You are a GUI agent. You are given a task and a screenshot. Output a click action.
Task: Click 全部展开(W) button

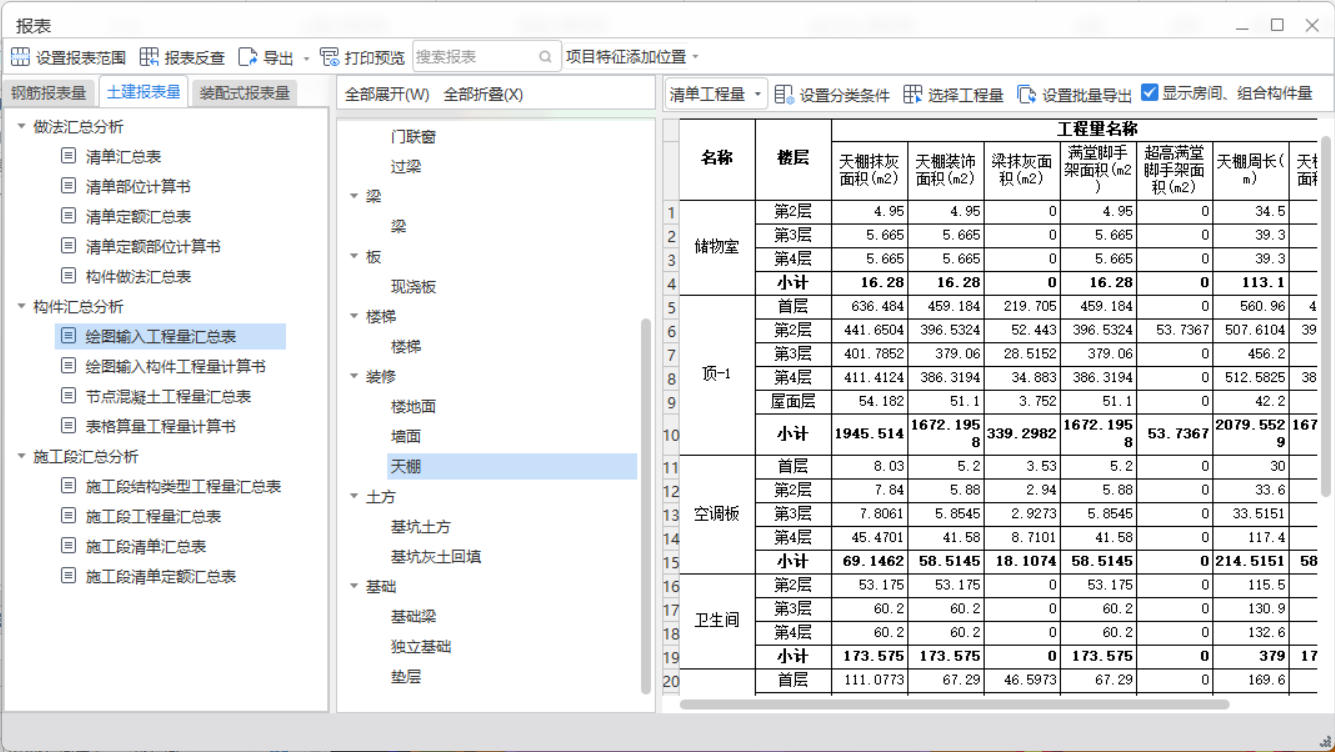click(387, 94)
